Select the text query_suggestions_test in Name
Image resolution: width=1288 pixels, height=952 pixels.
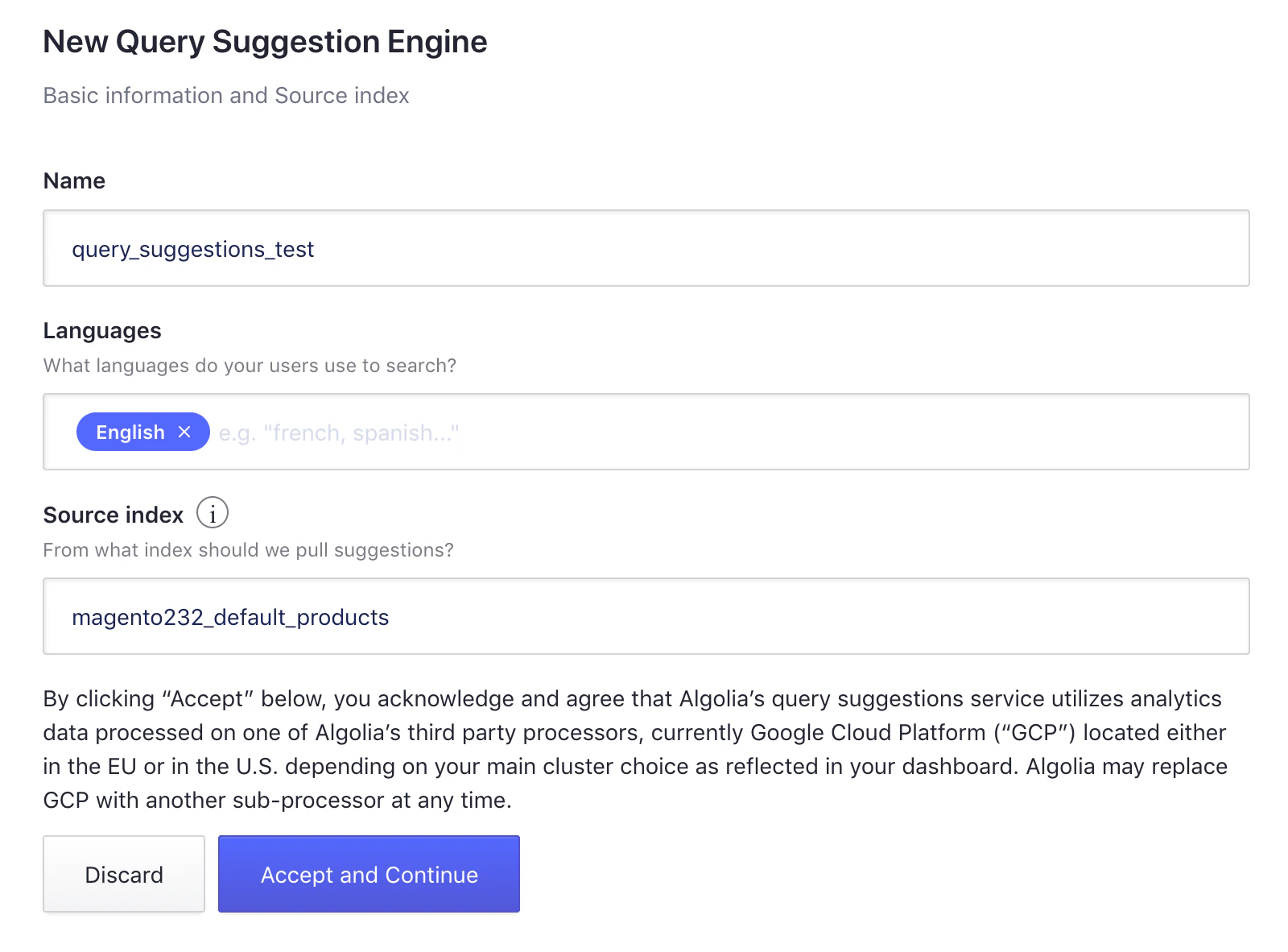[193, 249]
